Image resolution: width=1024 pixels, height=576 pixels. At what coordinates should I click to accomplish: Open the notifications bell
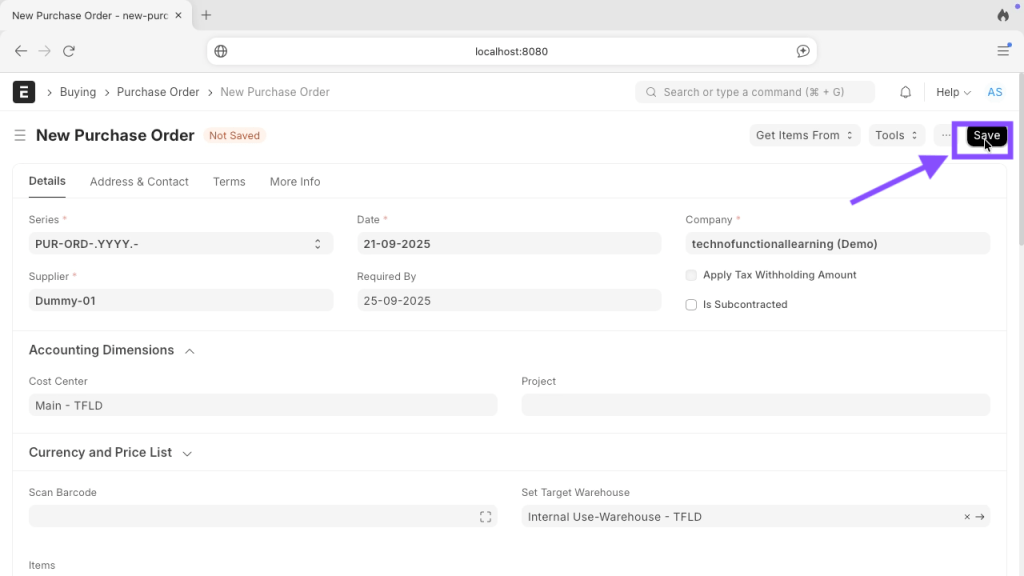click(905, 92)
